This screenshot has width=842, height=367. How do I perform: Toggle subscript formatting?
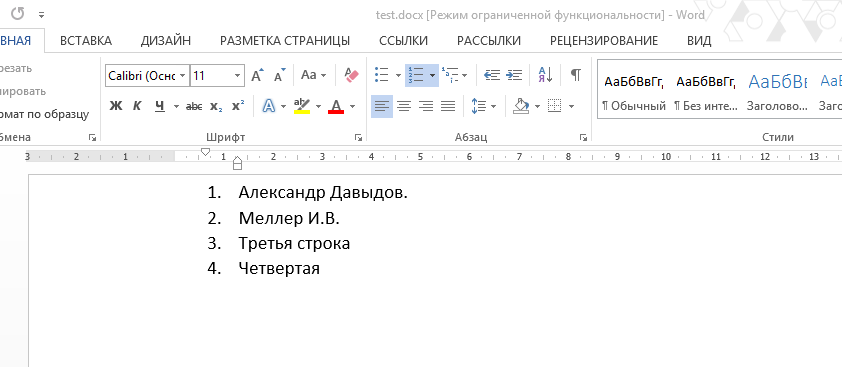pyautogui.click(x=216, y=106)
